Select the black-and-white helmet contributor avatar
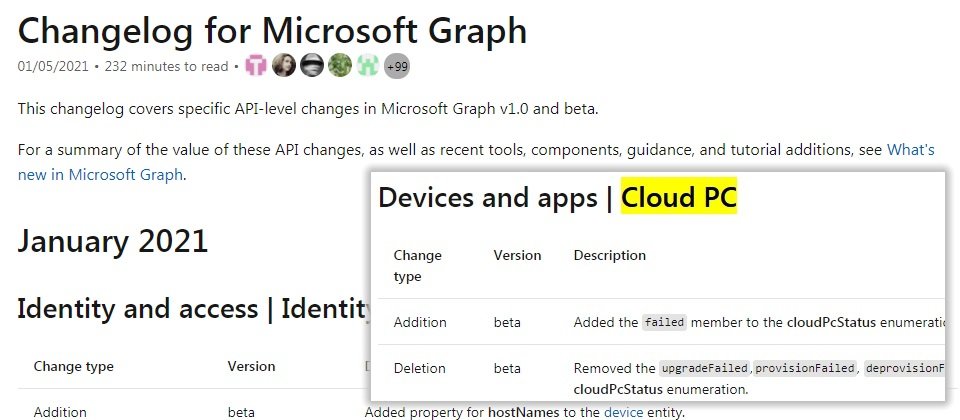The image size is (960, 420). coord(312,66)
